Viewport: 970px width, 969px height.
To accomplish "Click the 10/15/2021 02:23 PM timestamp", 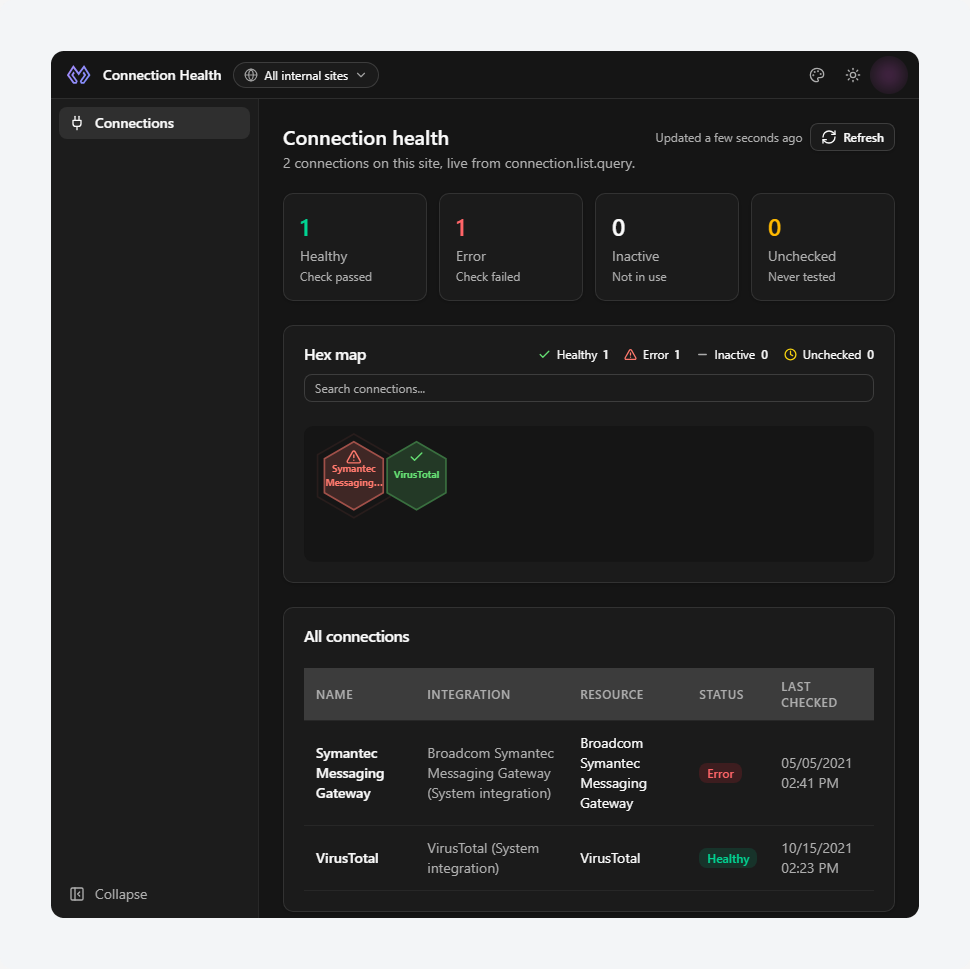I will pyautogui.click(x=816, y=858).
